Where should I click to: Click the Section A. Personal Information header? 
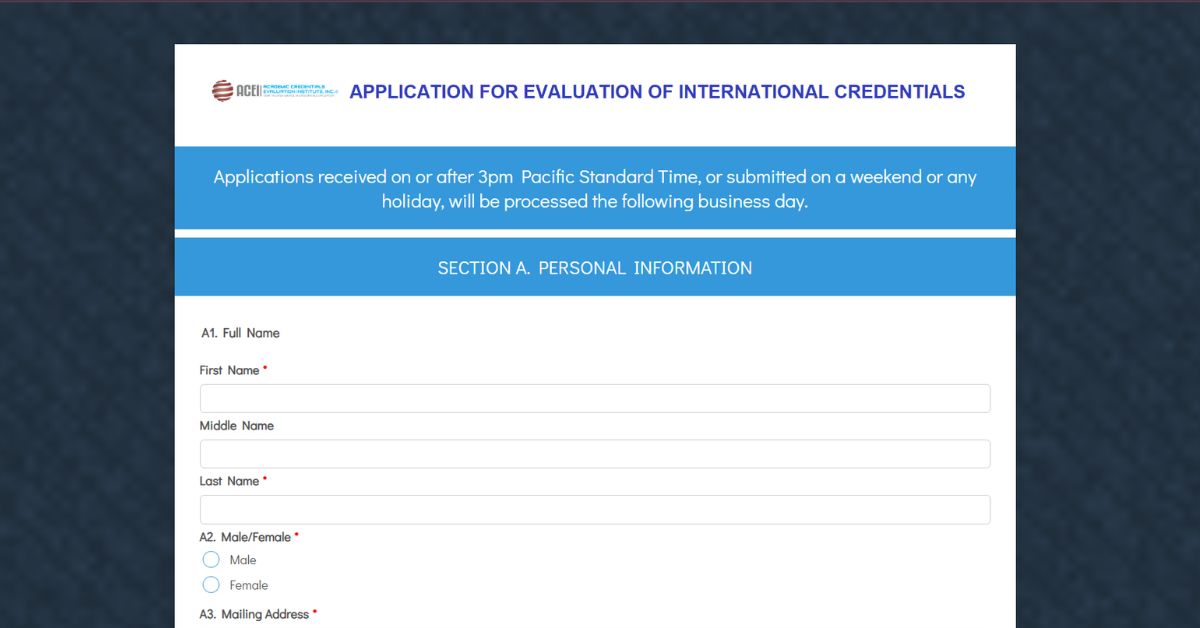click(595, 268)
